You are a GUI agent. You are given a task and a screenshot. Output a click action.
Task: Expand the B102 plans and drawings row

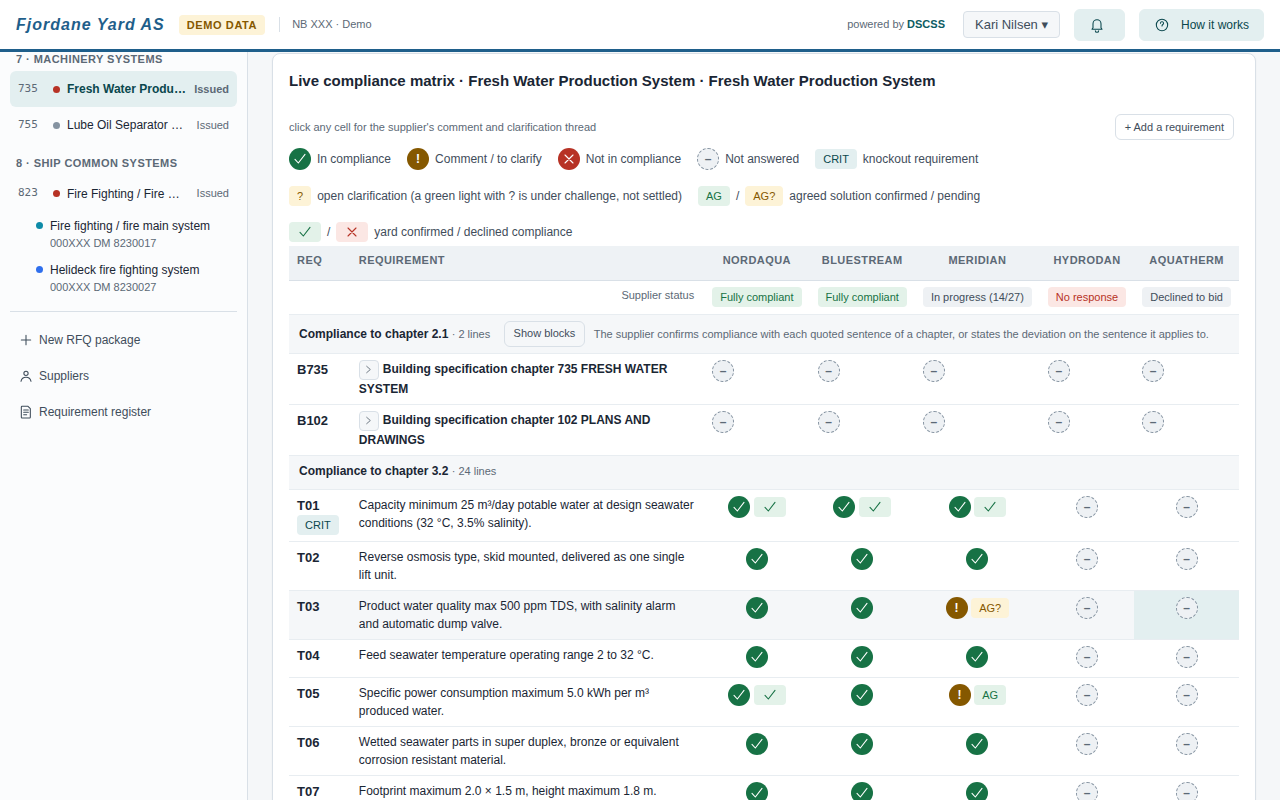click(368, 420)
